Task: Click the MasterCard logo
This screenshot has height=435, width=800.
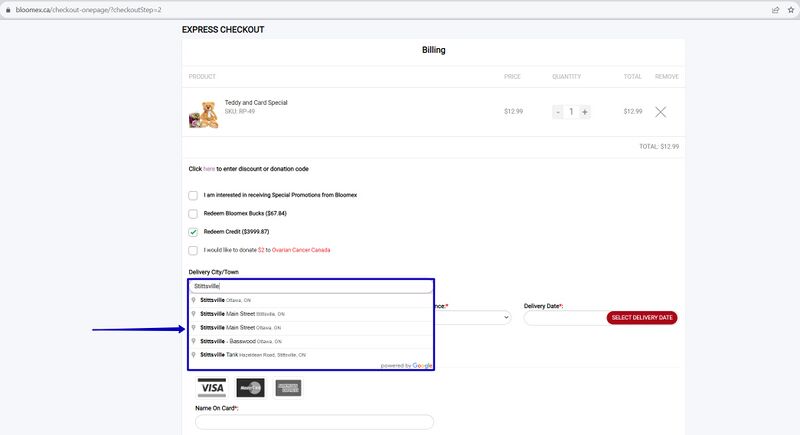Action: tap(250, 388)
